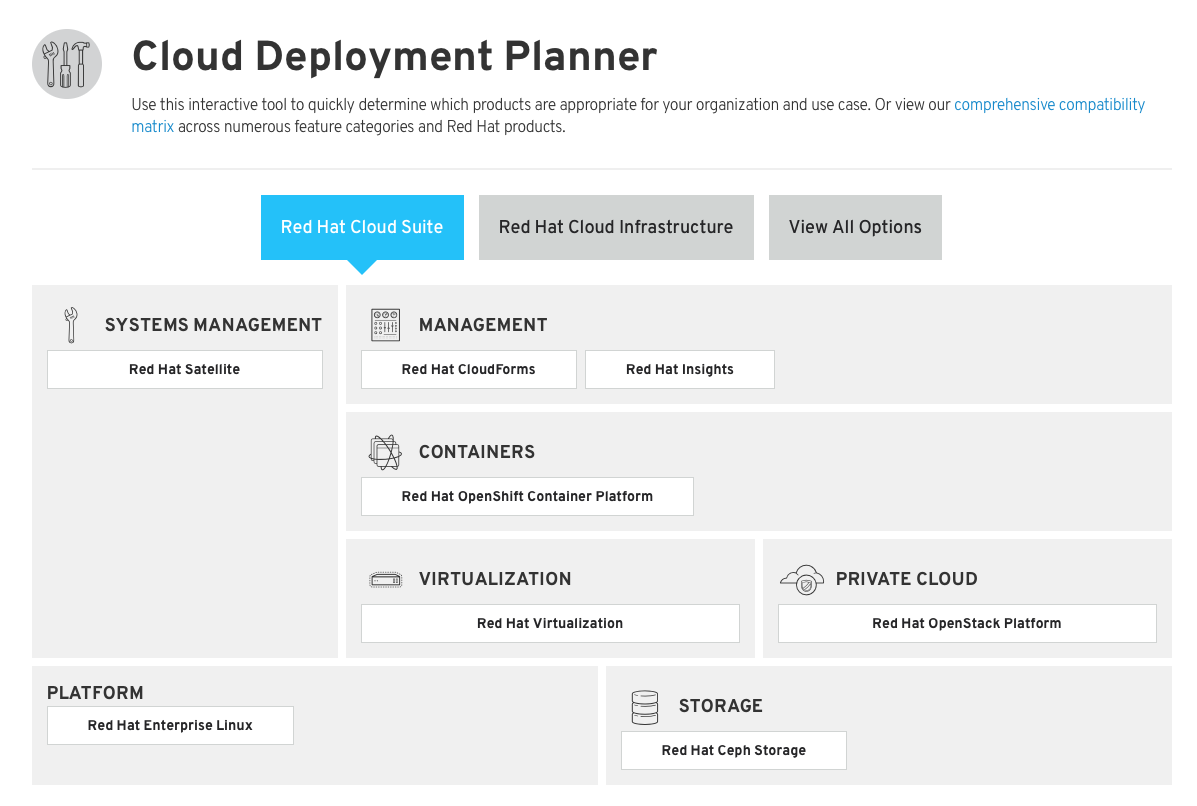Click the Cloud Deployment Planner tools icon

coord(66,63)
